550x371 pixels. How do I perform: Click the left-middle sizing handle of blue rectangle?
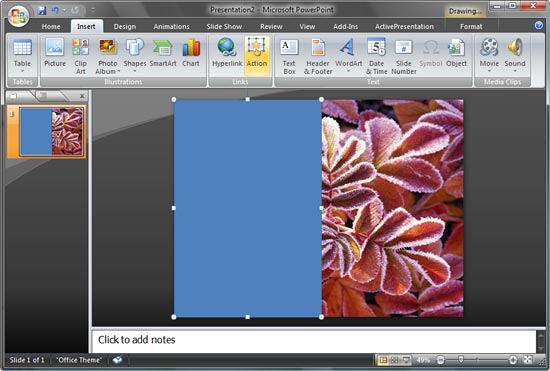click(174, 208)
